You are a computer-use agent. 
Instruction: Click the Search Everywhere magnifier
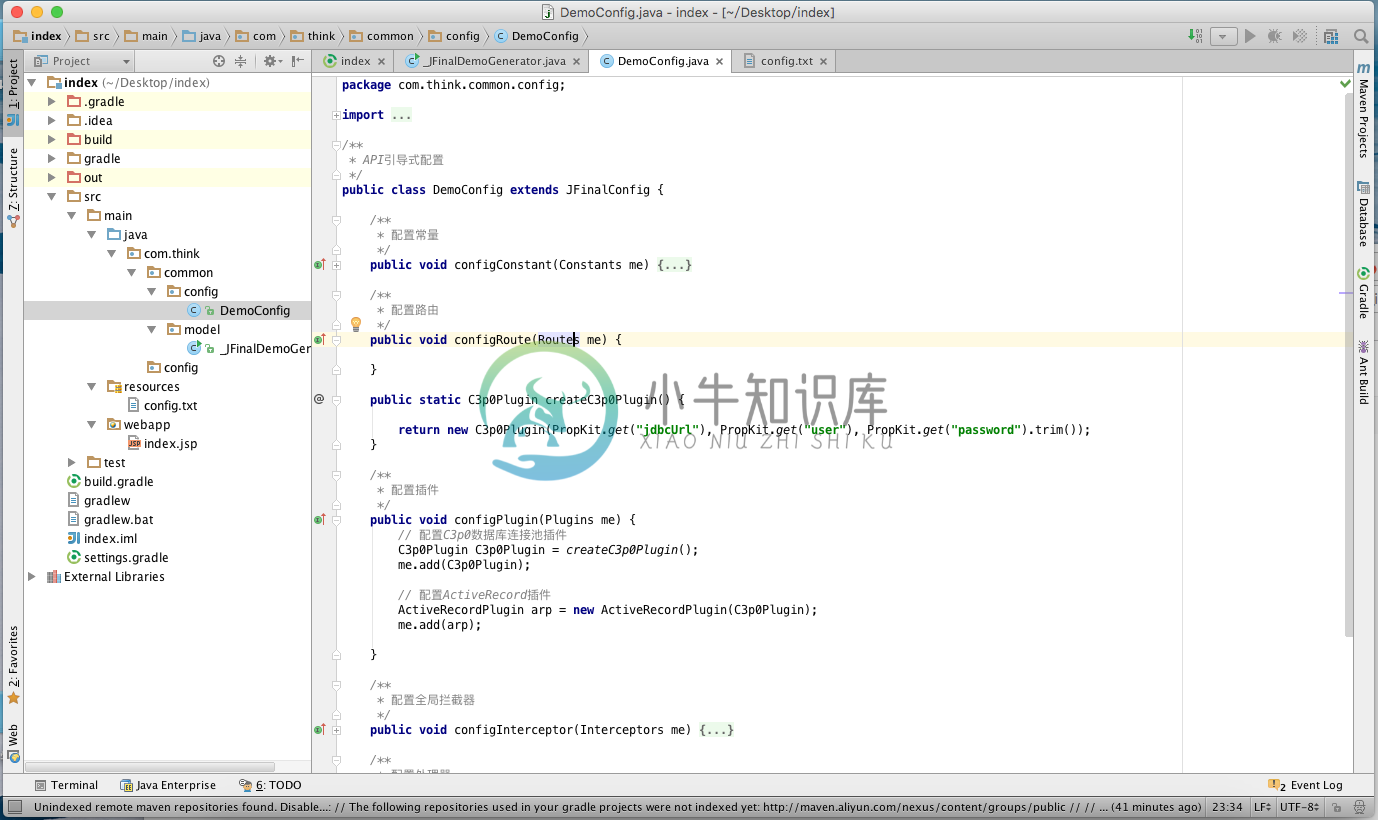pyautogui.click(x=1361, y=36)
